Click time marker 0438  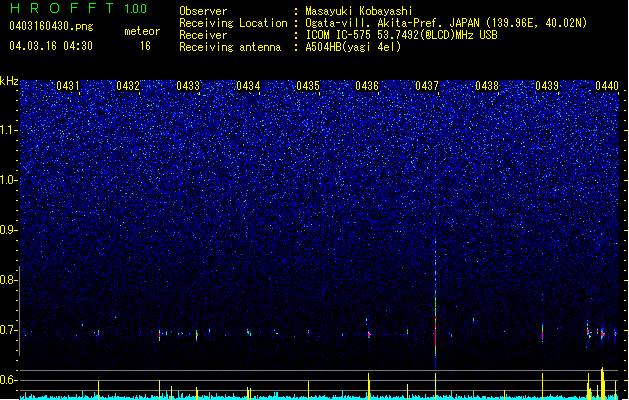point(487,86)
